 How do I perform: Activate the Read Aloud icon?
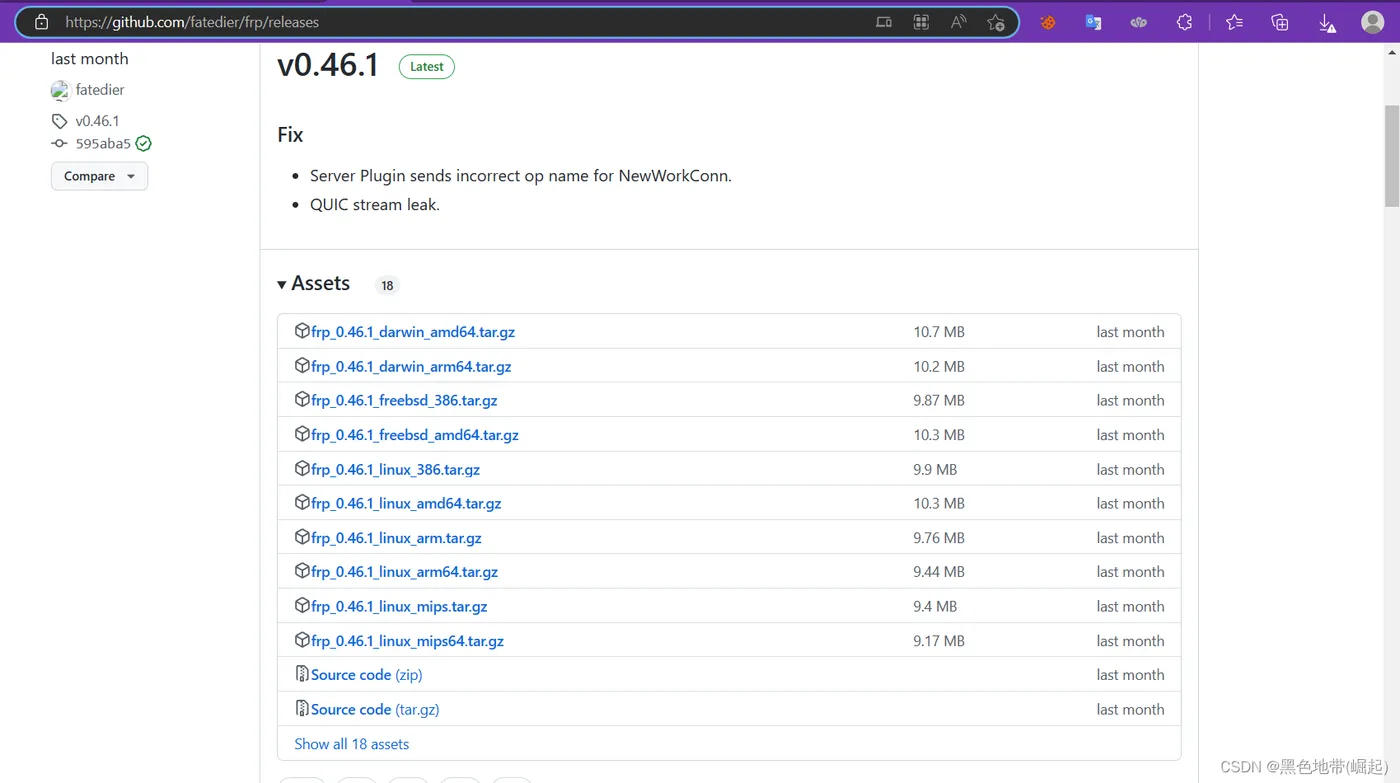pyautogui.click(x=958, y=22)
